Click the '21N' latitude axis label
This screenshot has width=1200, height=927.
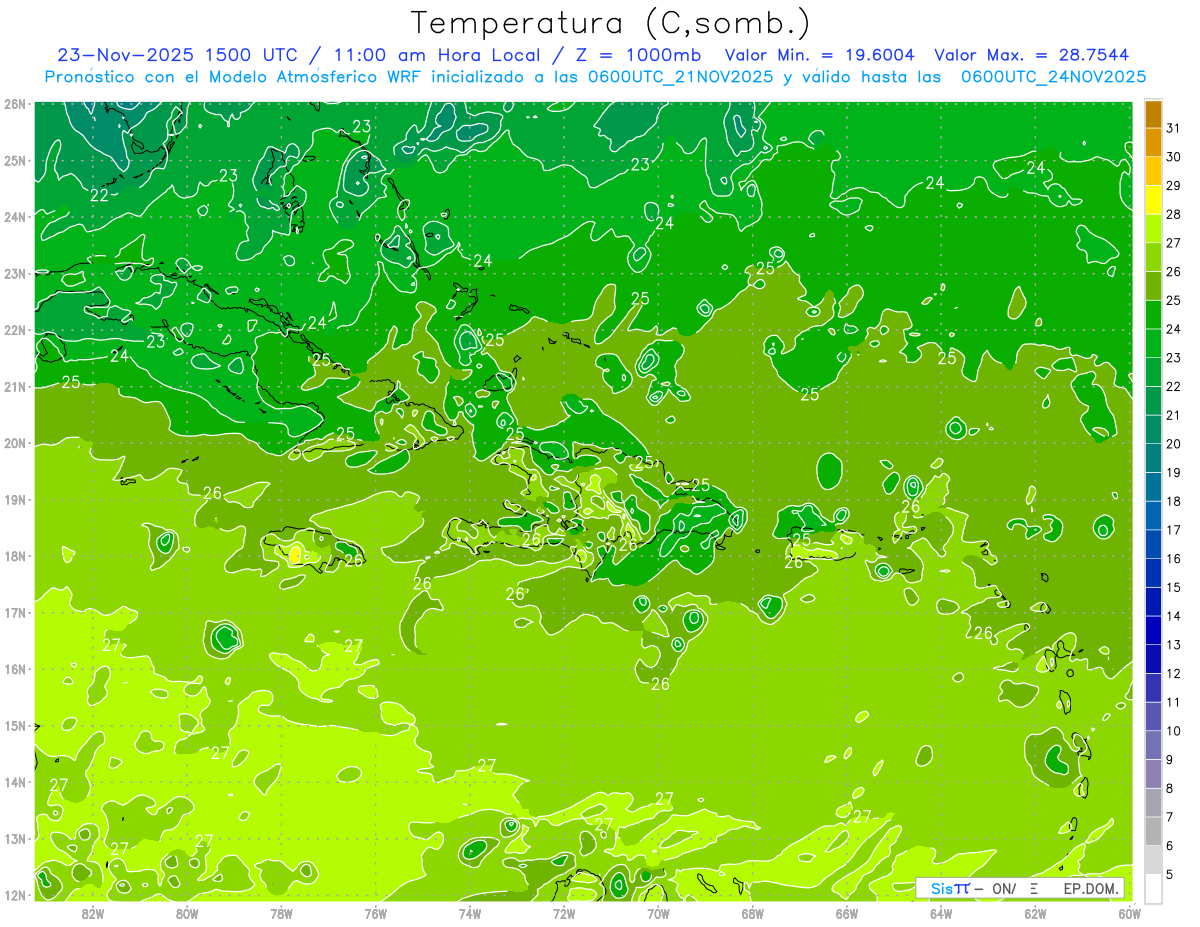(15, 386)
